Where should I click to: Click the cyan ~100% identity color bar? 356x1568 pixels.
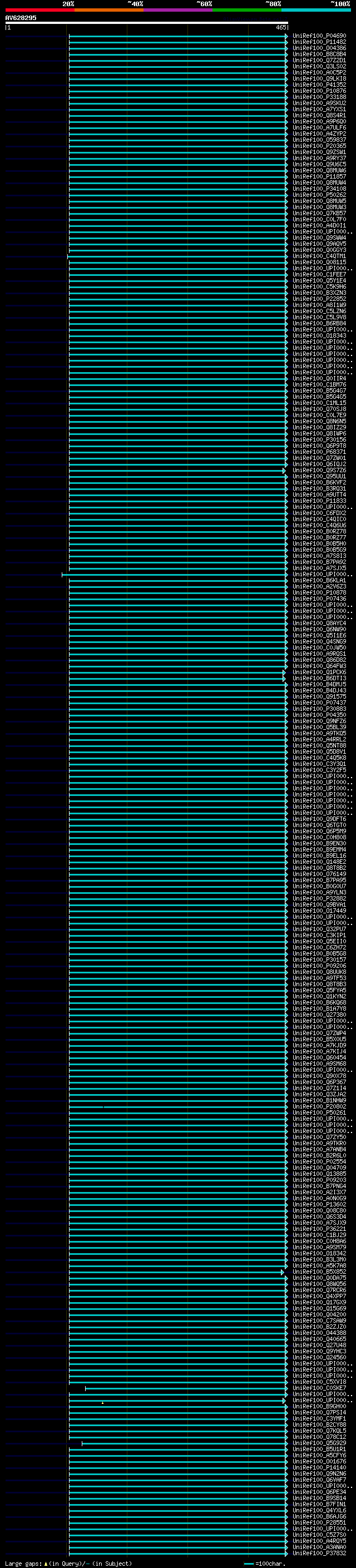[317, 10]
